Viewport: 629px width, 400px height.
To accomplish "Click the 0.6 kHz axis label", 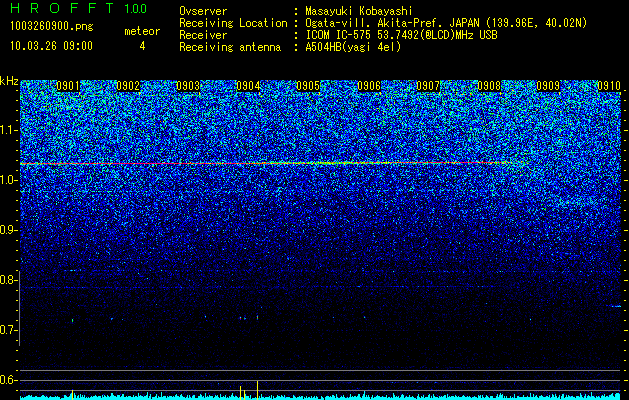I will [x=8, y=380].
